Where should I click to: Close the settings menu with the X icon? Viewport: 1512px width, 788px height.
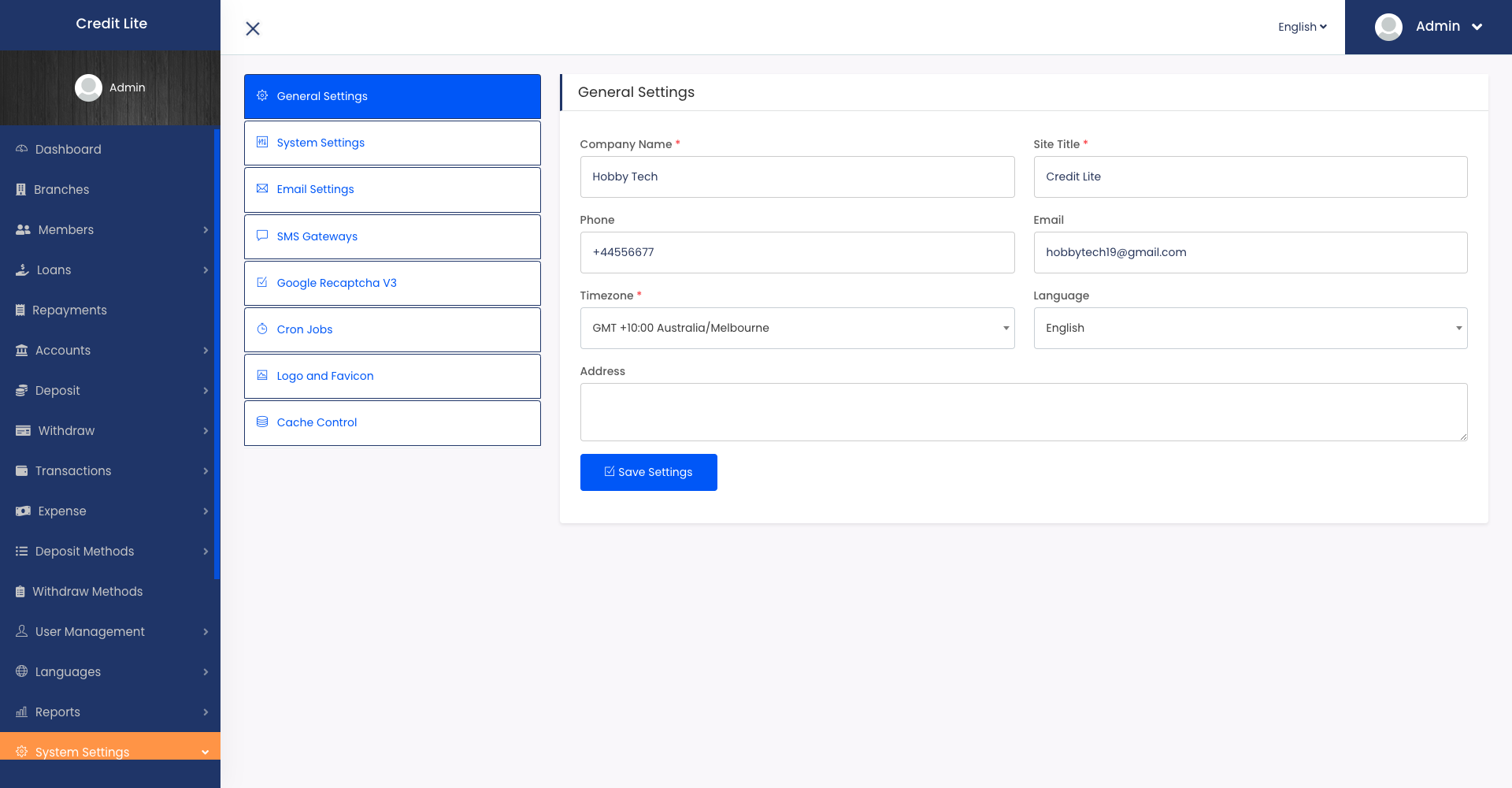252,28
